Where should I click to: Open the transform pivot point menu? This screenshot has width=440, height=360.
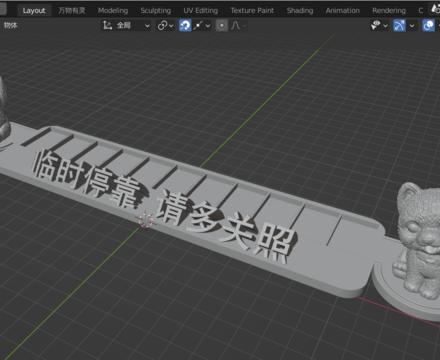click(x=165, y=25)
